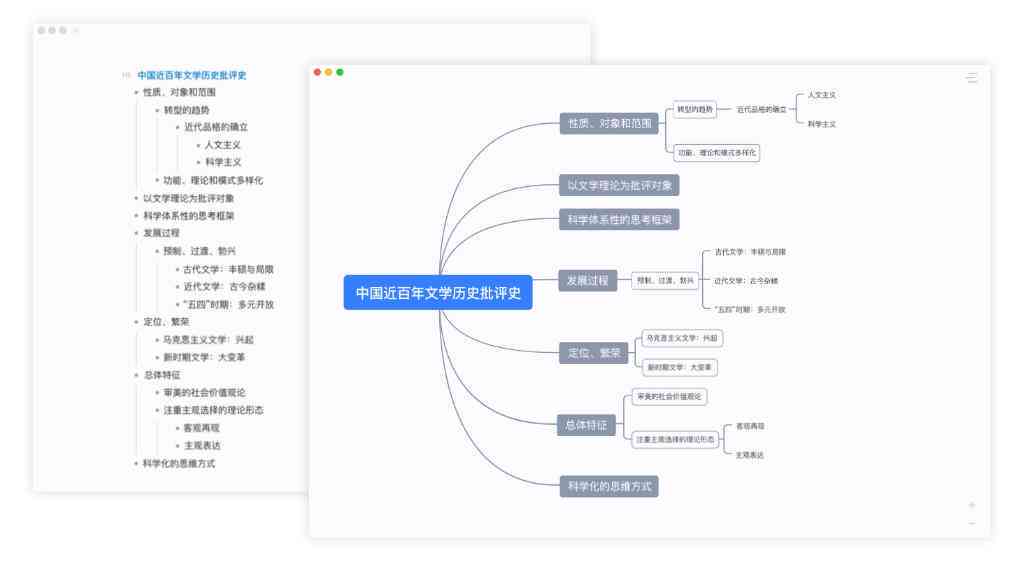Image resolution: width=1028 pixels, height=578 pixels.
Task: Click mind map leaf 客观再现
Action: tap(750, 426)
